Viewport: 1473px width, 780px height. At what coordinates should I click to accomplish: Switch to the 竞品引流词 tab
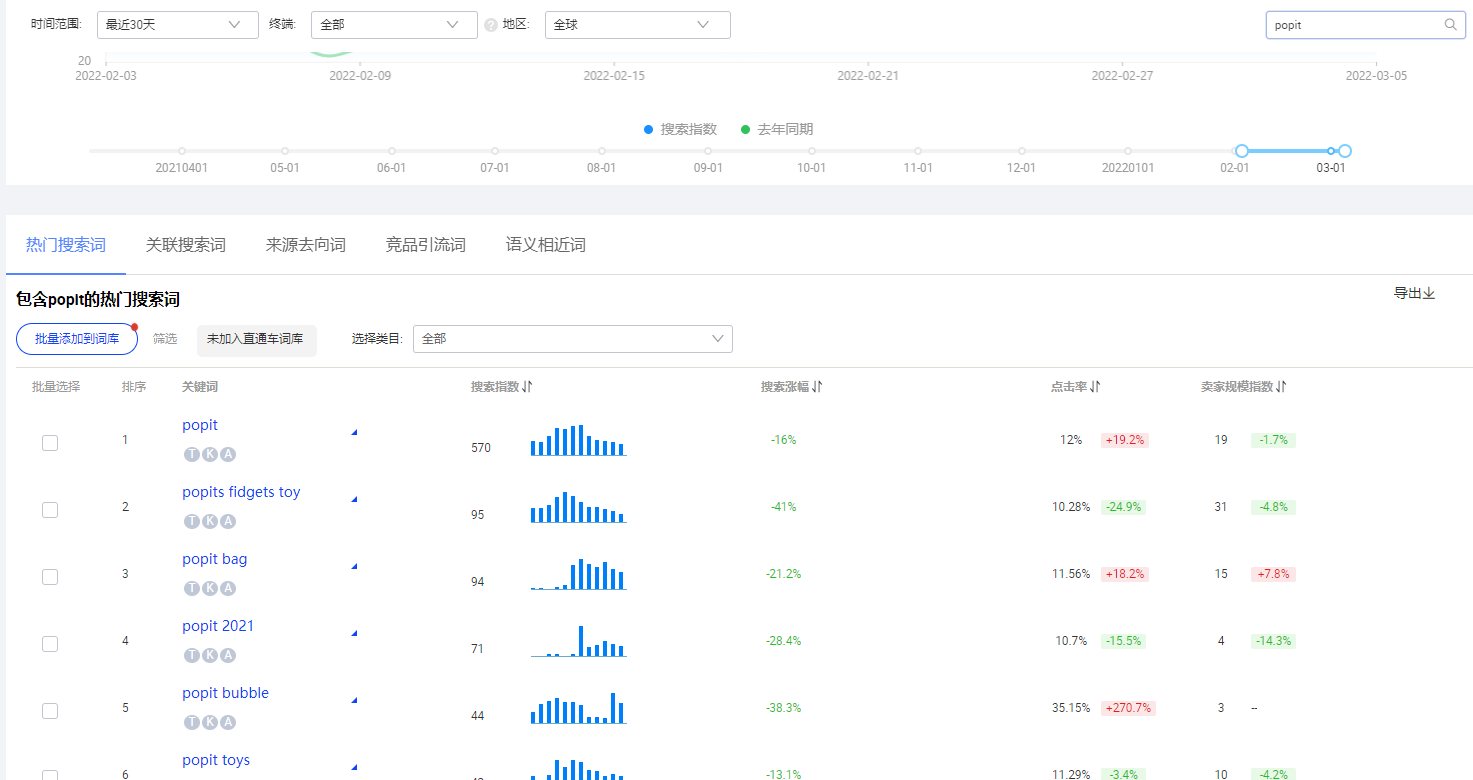[425, 244]
